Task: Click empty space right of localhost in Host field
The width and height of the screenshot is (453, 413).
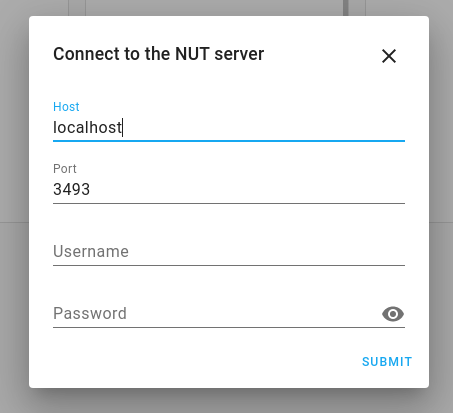Action: (263, 127)
